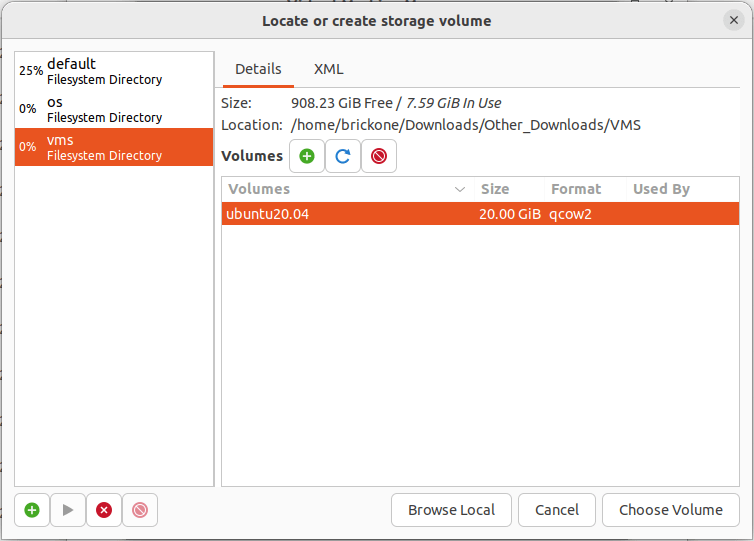Select the os storage pool

[114, 109]
